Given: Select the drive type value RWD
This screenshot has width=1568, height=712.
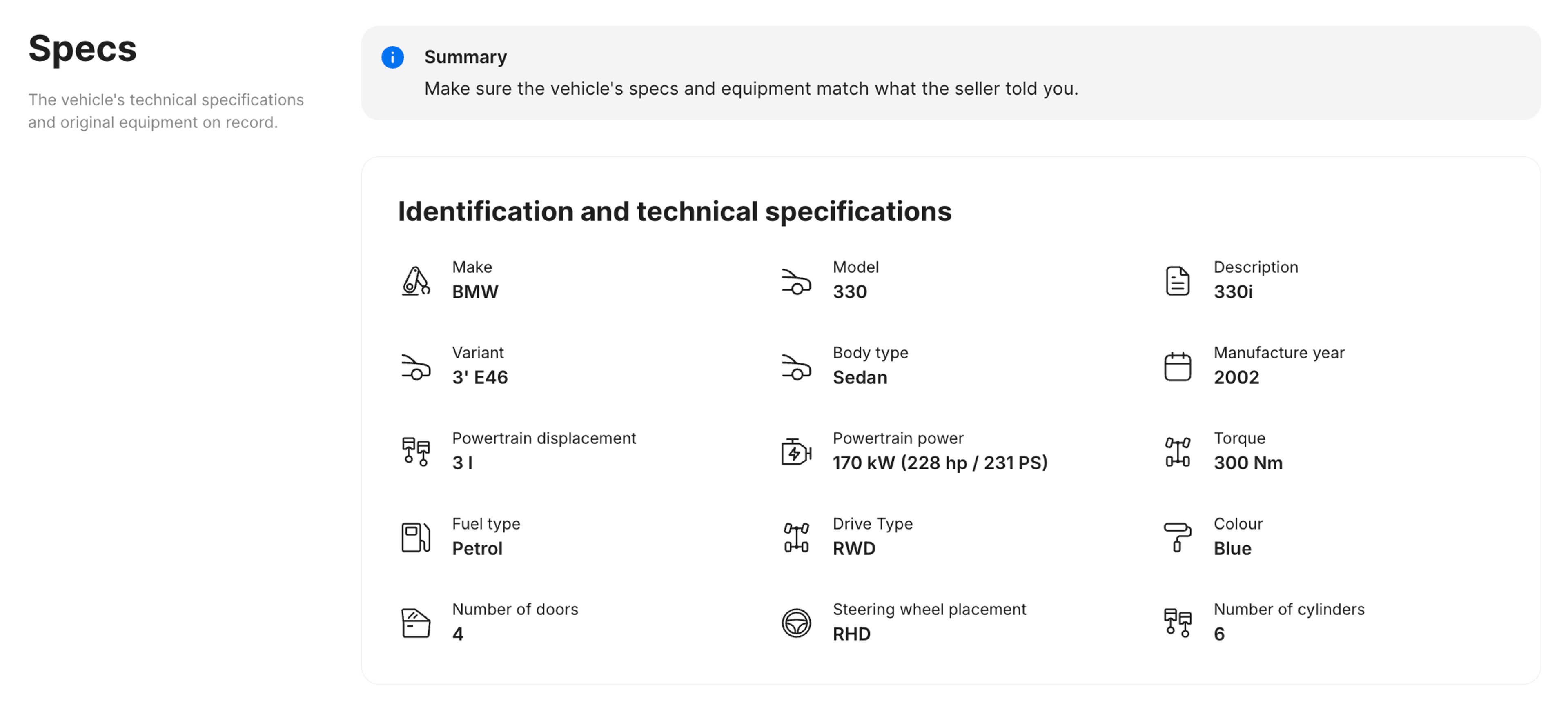Looking at the screenshot, I should click(854, 549).
